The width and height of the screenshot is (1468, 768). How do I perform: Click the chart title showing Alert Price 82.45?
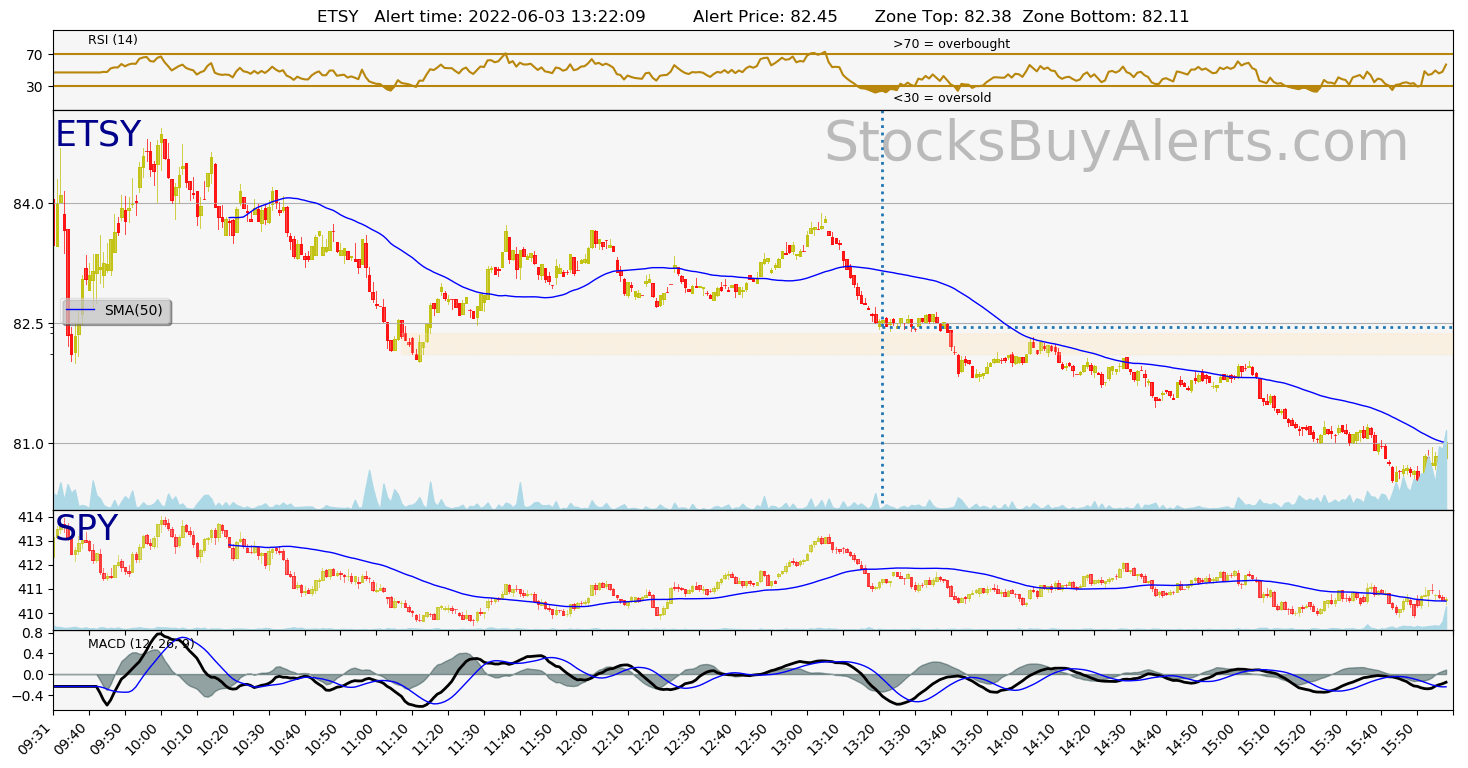click(x=753, y=16)
